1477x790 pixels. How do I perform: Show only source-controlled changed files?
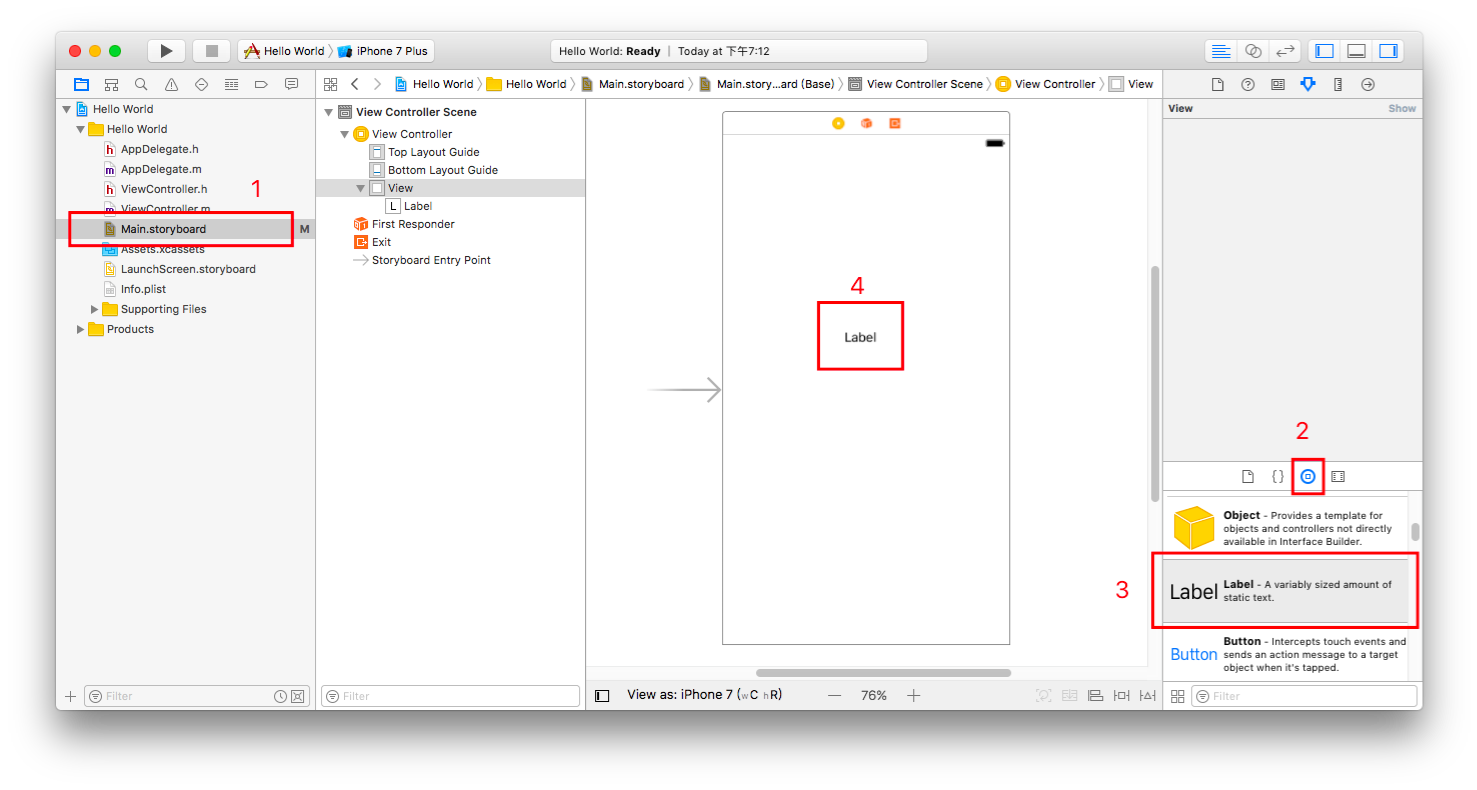[297, 696]
